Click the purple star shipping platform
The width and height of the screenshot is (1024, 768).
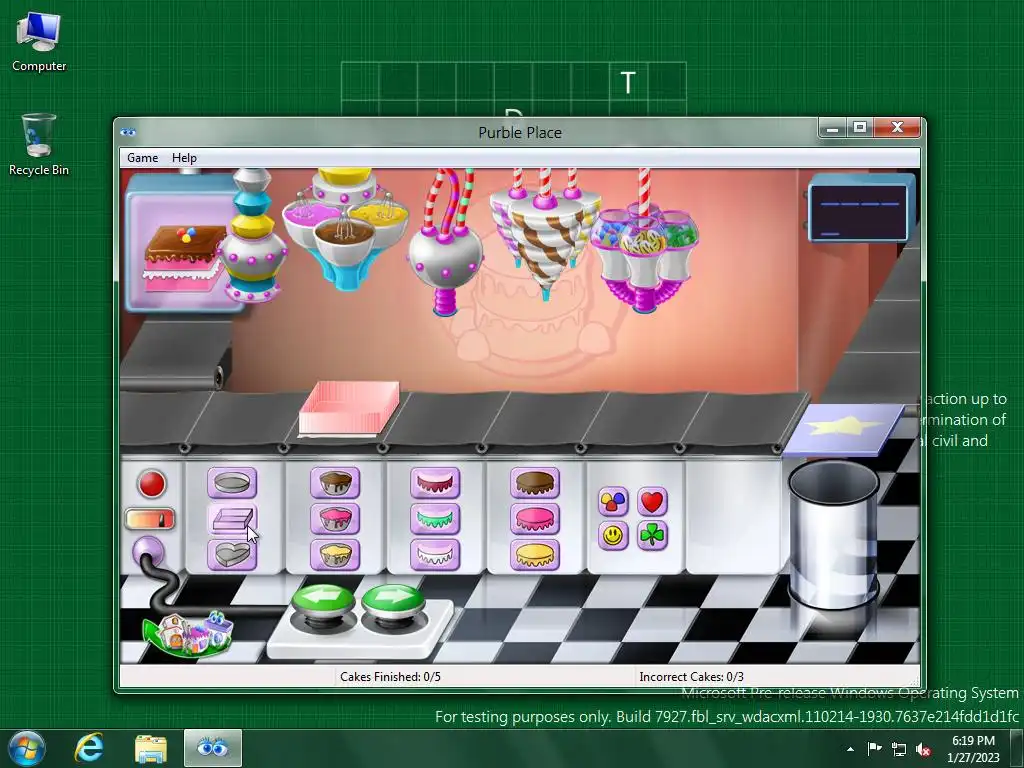pyautogui.click(x=844, y=430)
